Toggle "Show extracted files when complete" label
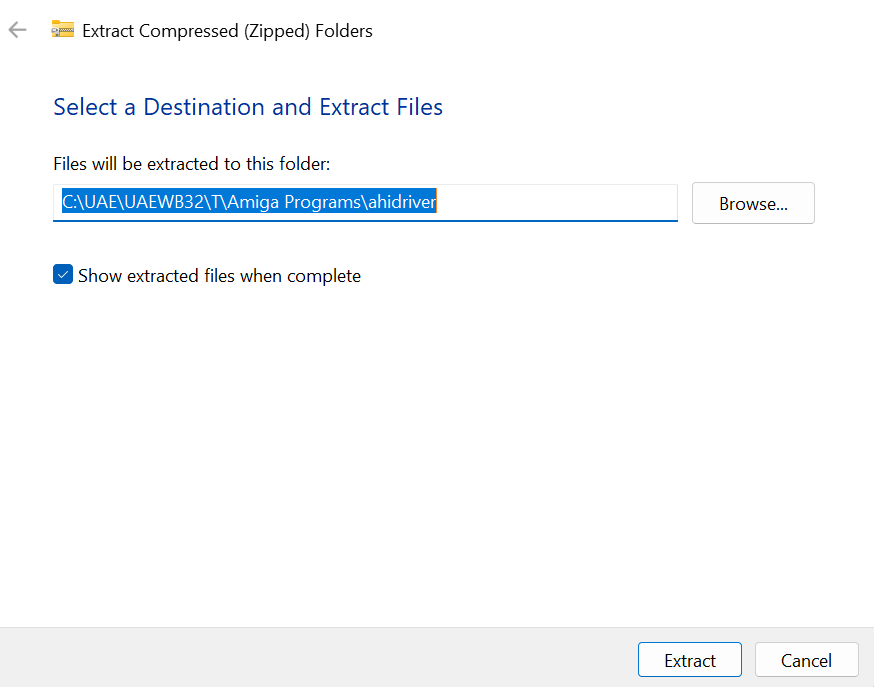 coord(219,276)
